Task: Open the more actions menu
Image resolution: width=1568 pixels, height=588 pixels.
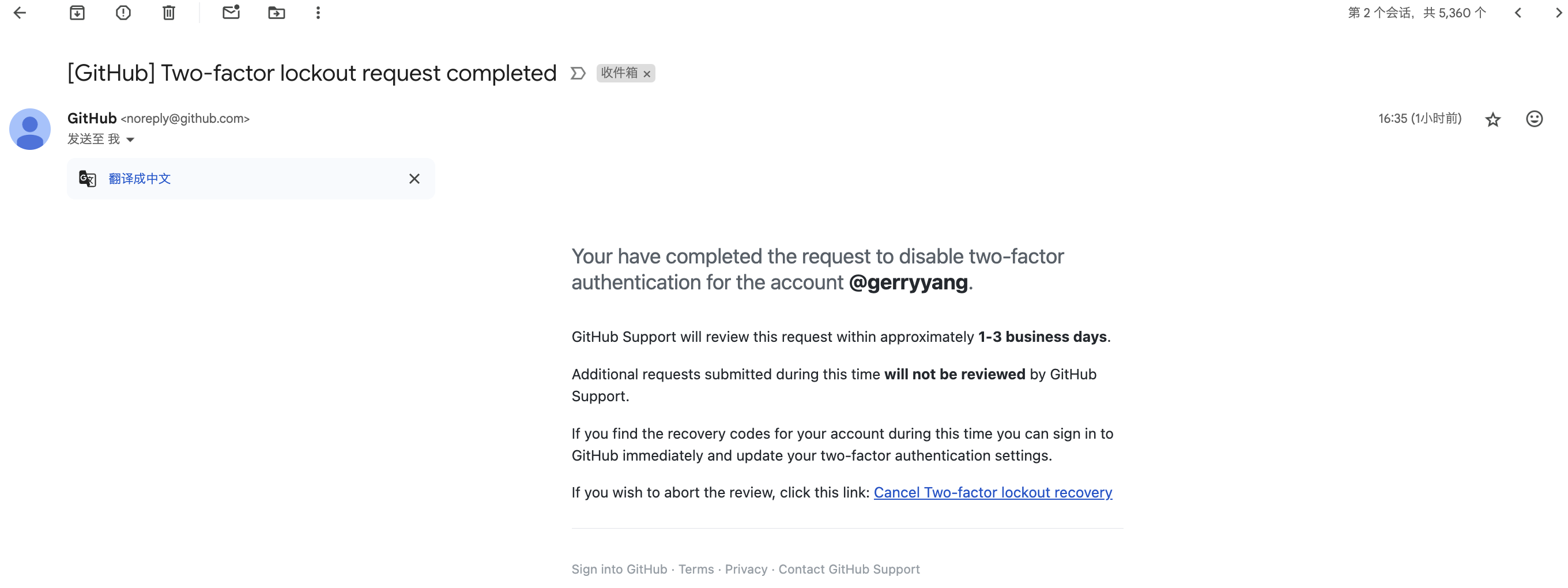Action: tap(317, 12)
